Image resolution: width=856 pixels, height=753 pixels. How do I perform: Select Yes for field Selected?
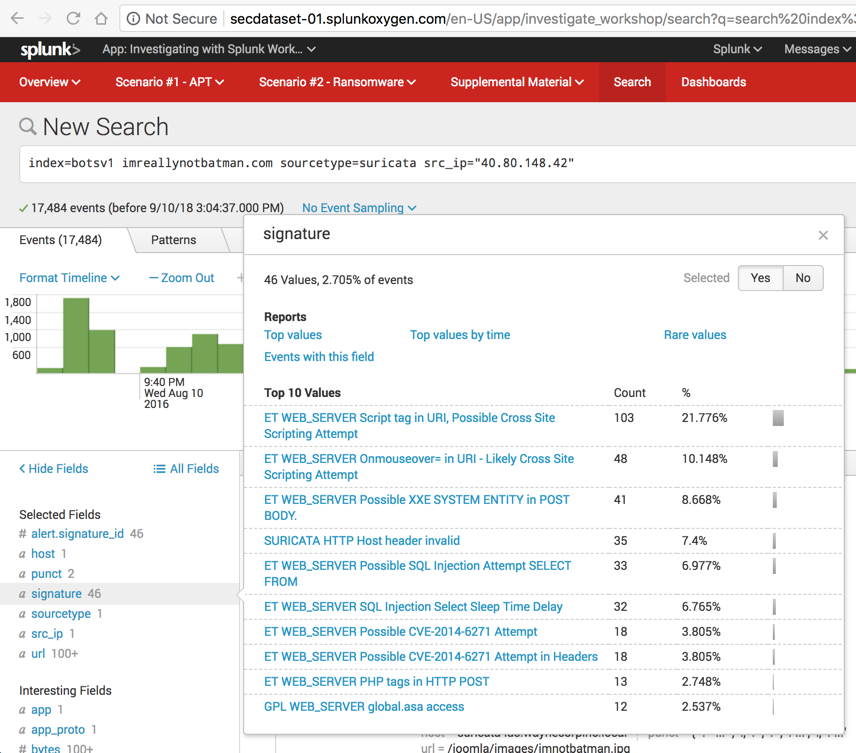coord(760,278)
